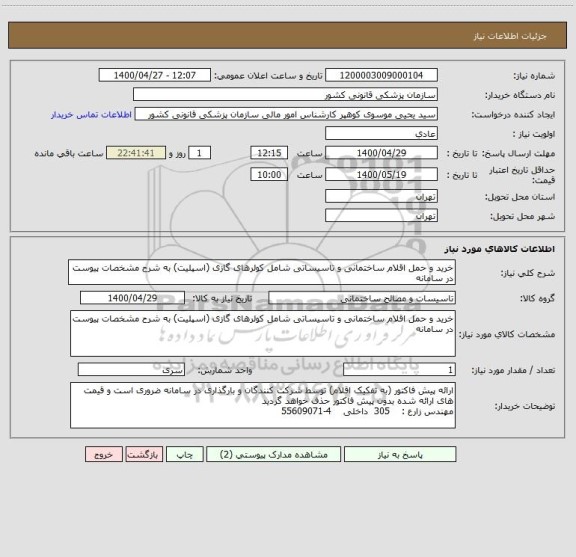Select the شماره نیاز field 1200003009000104
This screenshot has height=557, width=576.
point(381,75)
